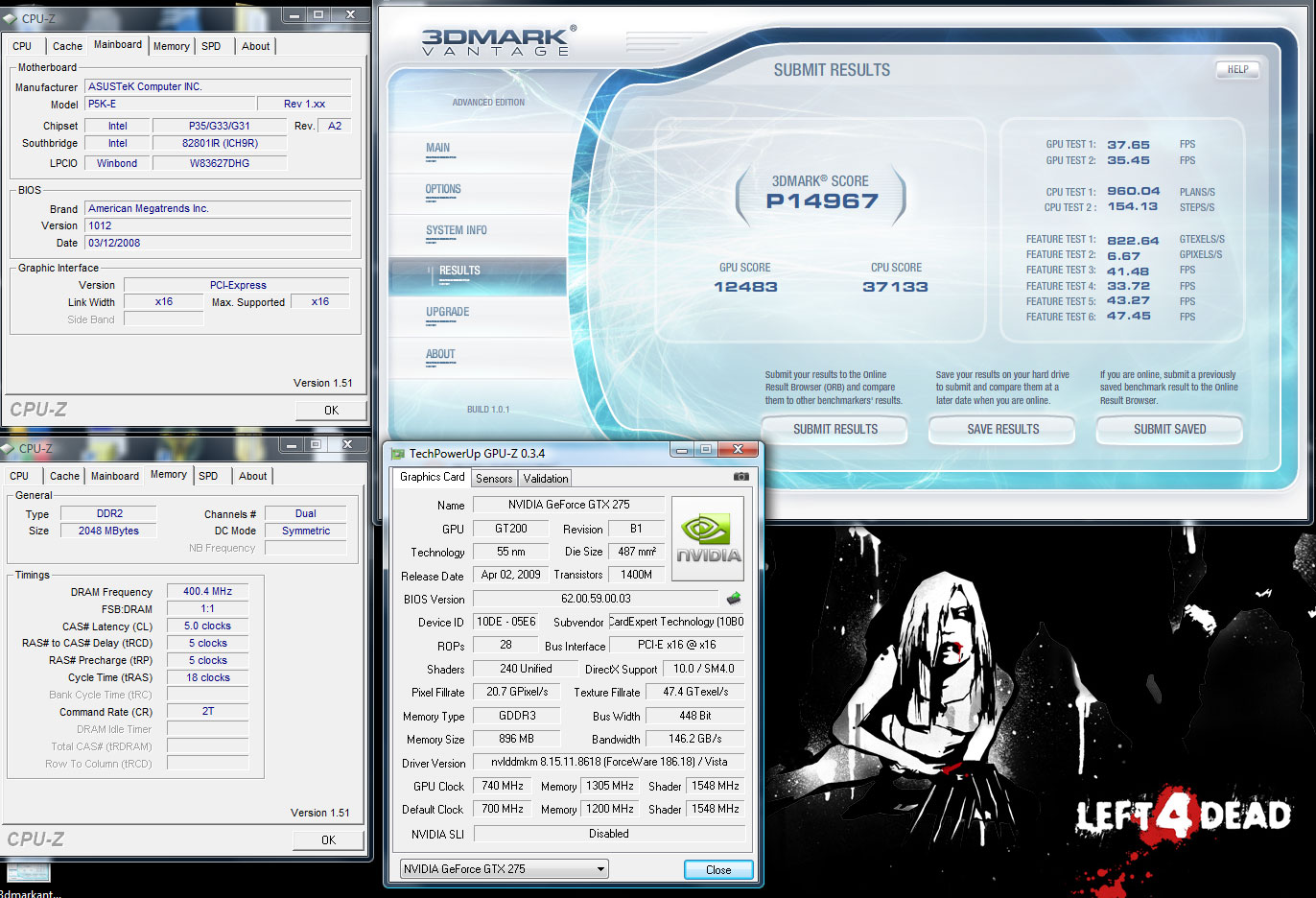The height and width of the screenshot is (898, 1316).
Task: Click the Driver Version field in GPU-Z
Action: pyautogui.click(x=609, y=763)
